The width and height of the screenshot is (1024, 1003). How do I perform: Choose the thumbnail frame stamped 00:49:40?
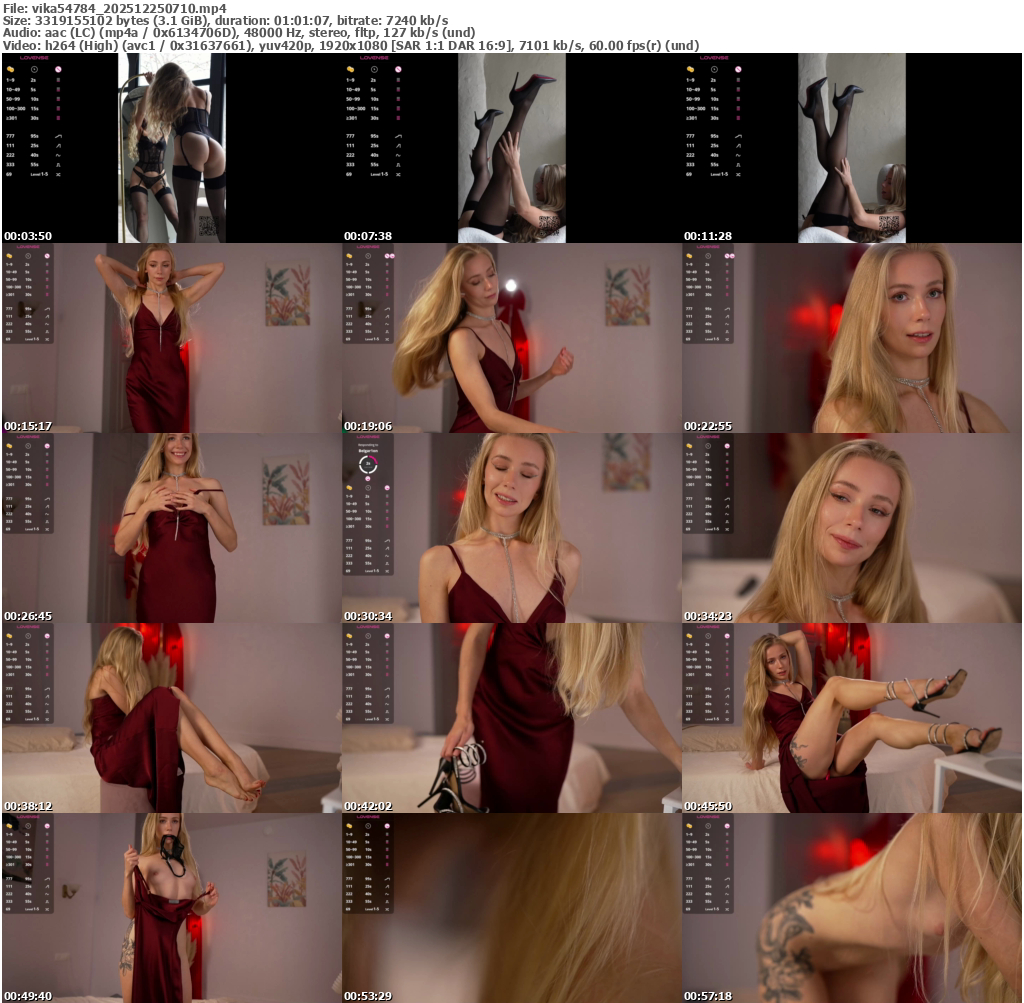click(x=171, y=908)
